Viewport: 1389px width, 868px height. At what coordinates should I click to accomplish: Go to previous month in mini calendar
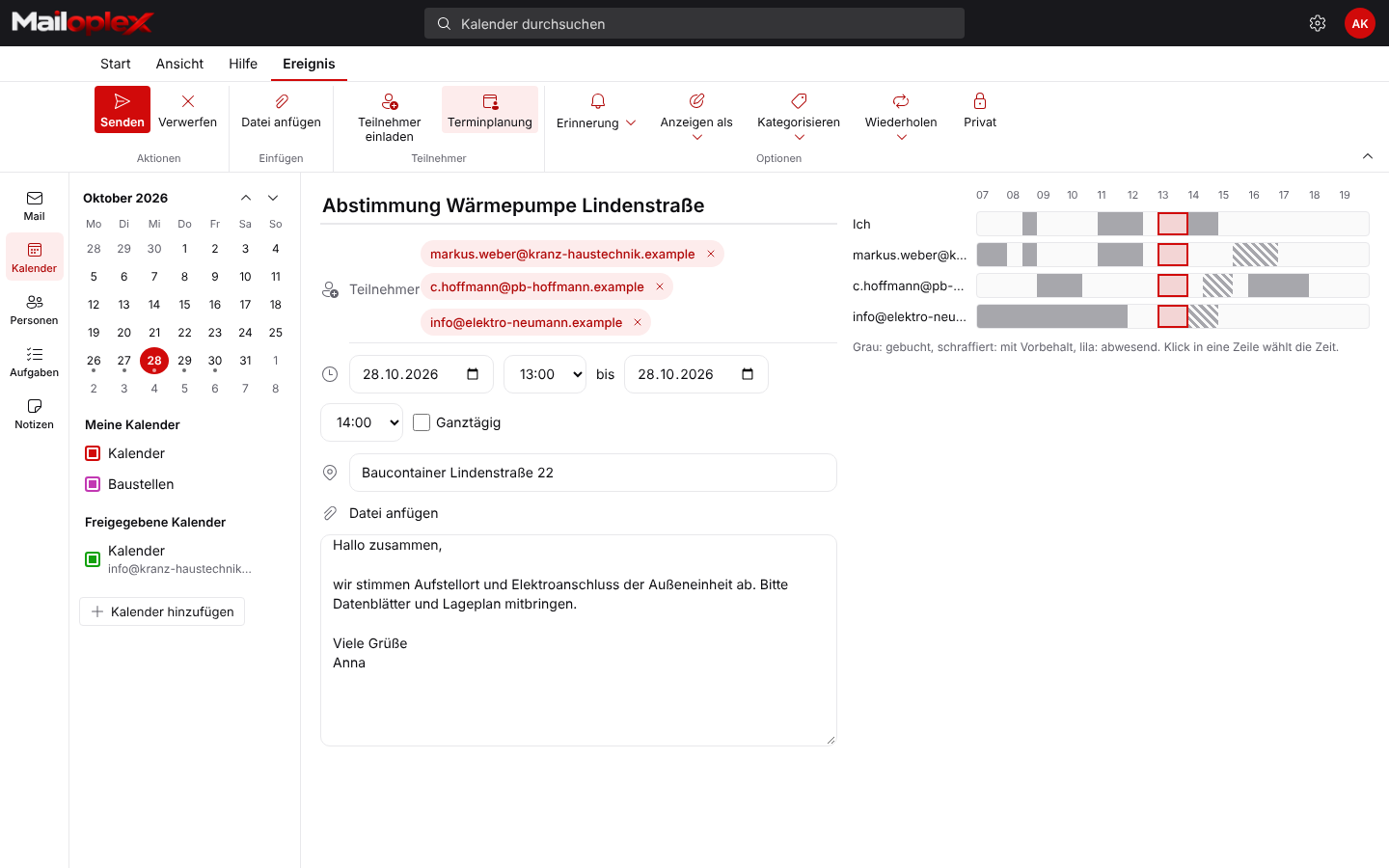pyautogui.click(x=246, y=198)
